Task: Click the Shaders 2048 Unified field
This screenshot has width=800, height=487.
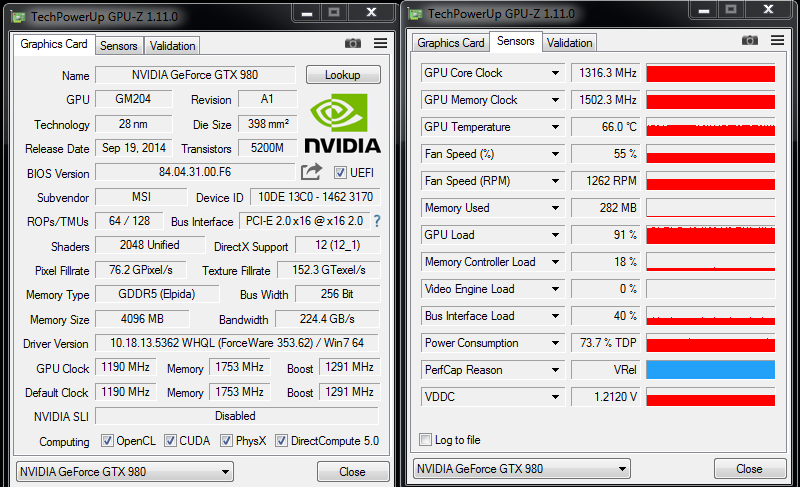Action: [150, 245]
